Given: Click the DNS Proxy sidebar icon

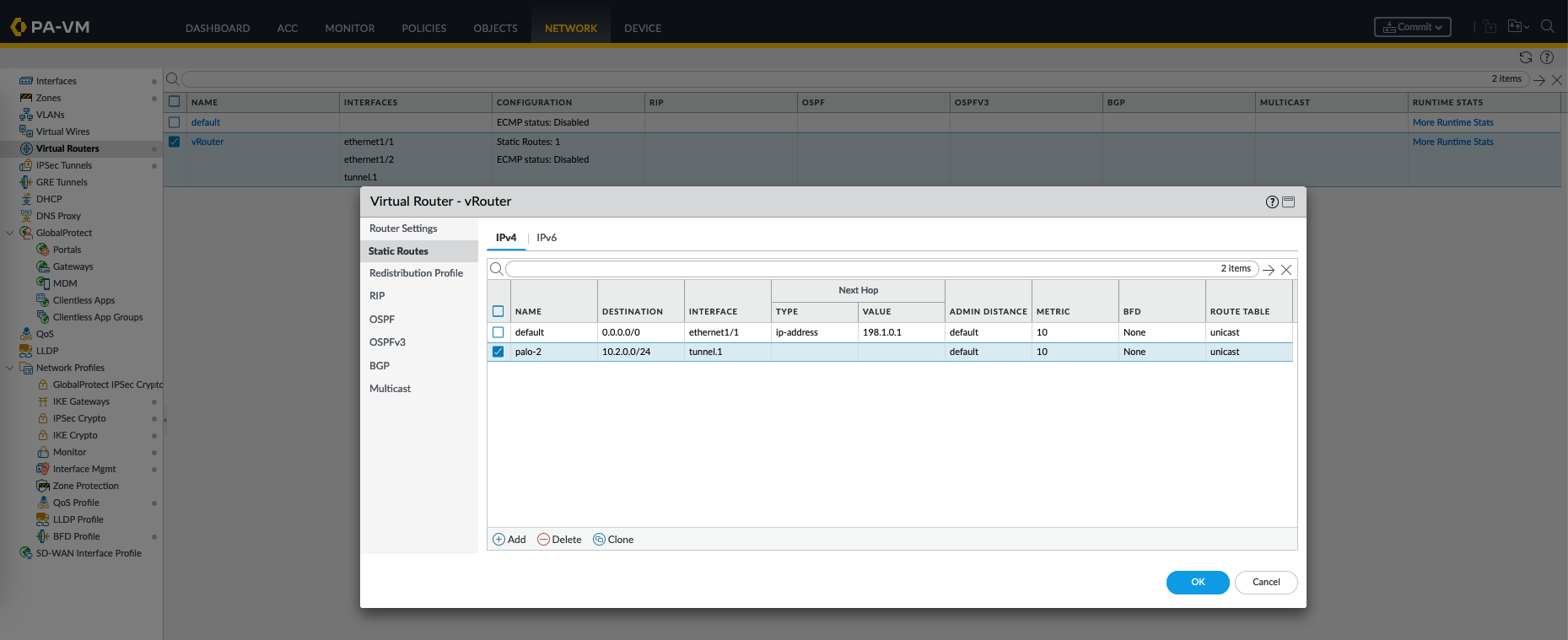Looking at the screenshot, I should tap(26, 216).
